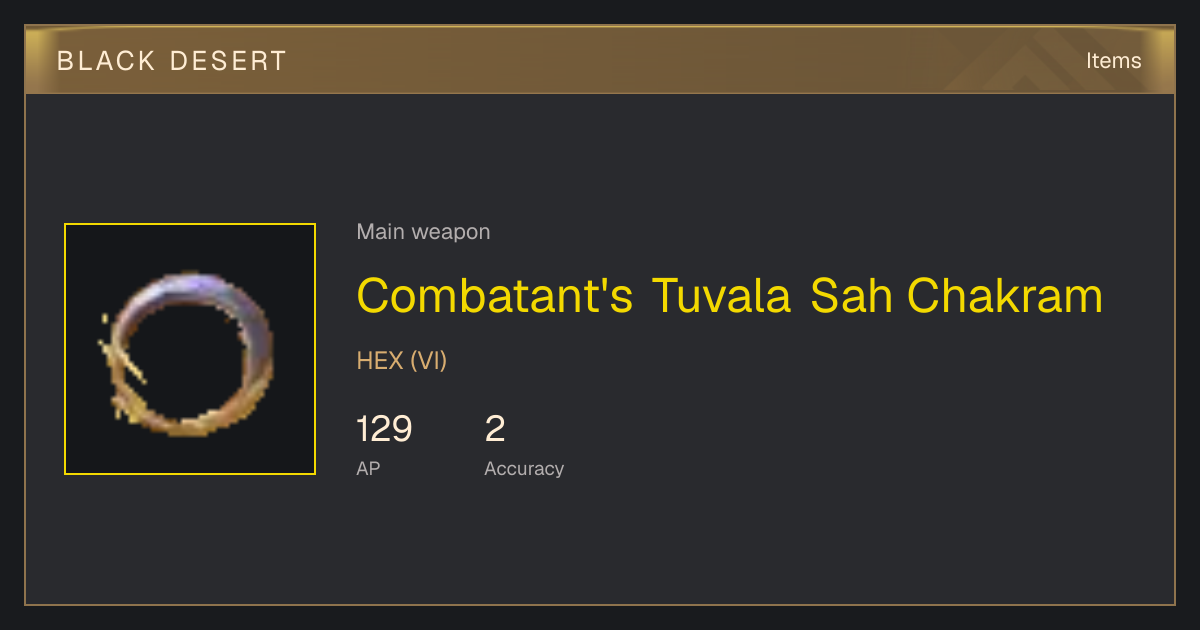Click the Accuracy stat label
This screenshot has width=1200, height=630.
pos(524,468)
